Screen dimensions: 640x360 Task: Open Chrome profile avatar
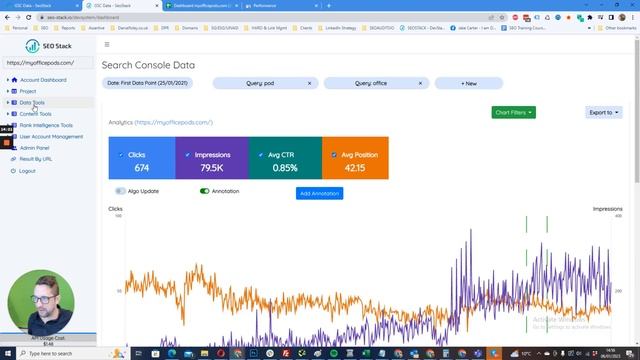coord(622,18)
